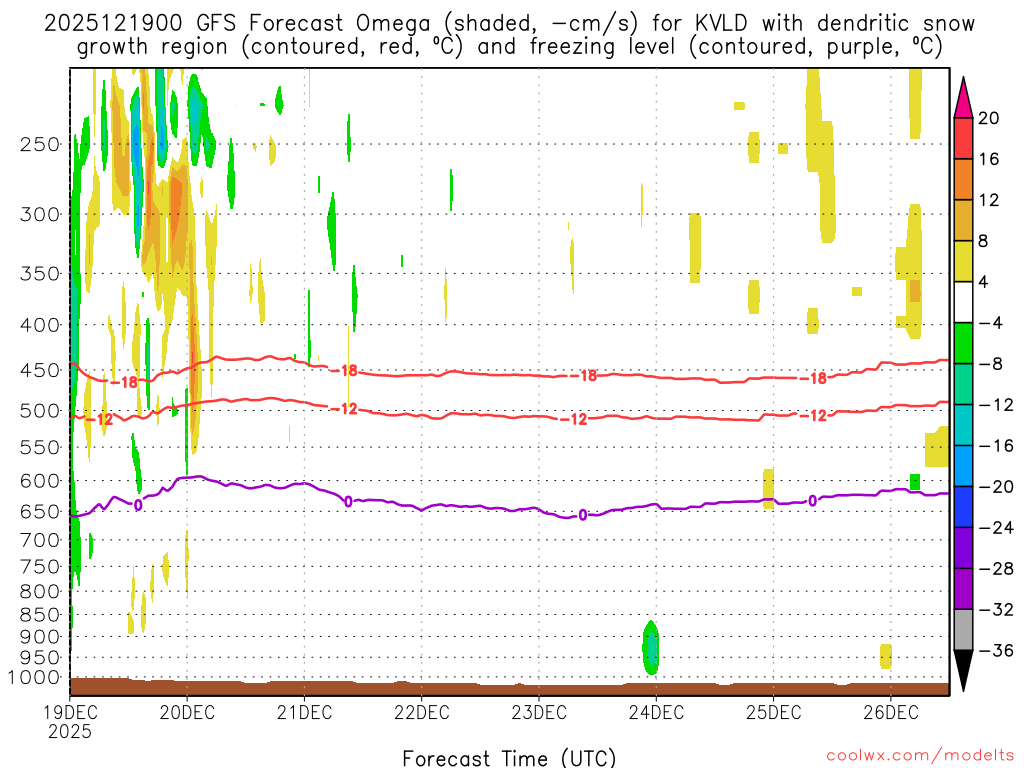Click the teal -8 to -12 colorbar segment
The width and height of the screenshot is (1024, 768).
(x=963, y=384)
